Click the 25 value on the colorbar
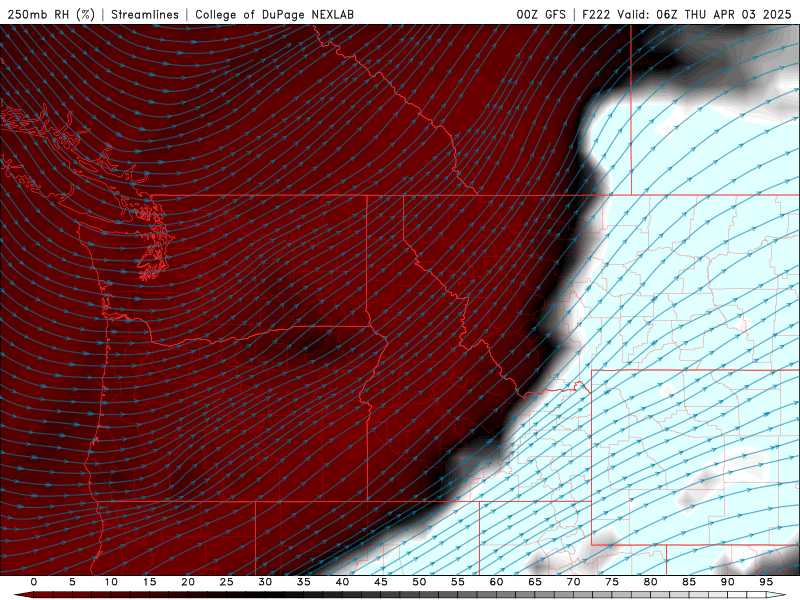Screen dimensions: 800x600 (x=226, y=582)
